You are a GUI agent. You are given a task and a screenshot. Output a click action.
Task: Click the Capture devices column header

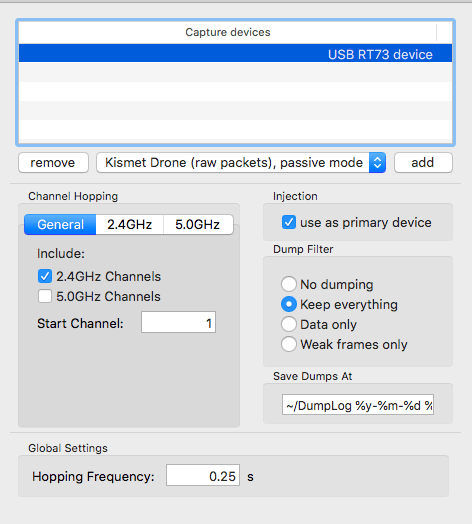point(228,32)
